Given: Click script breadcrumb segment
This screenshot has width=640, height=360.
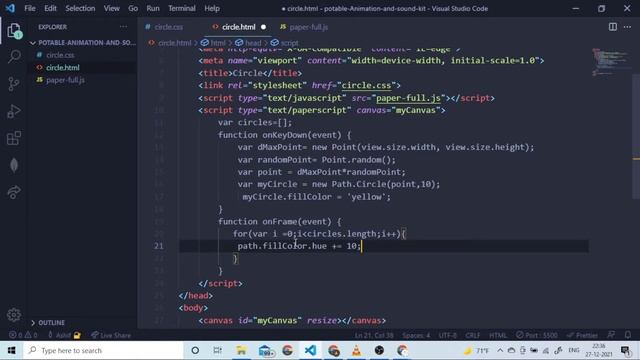Looking at the screenshot, I should 289,42.
